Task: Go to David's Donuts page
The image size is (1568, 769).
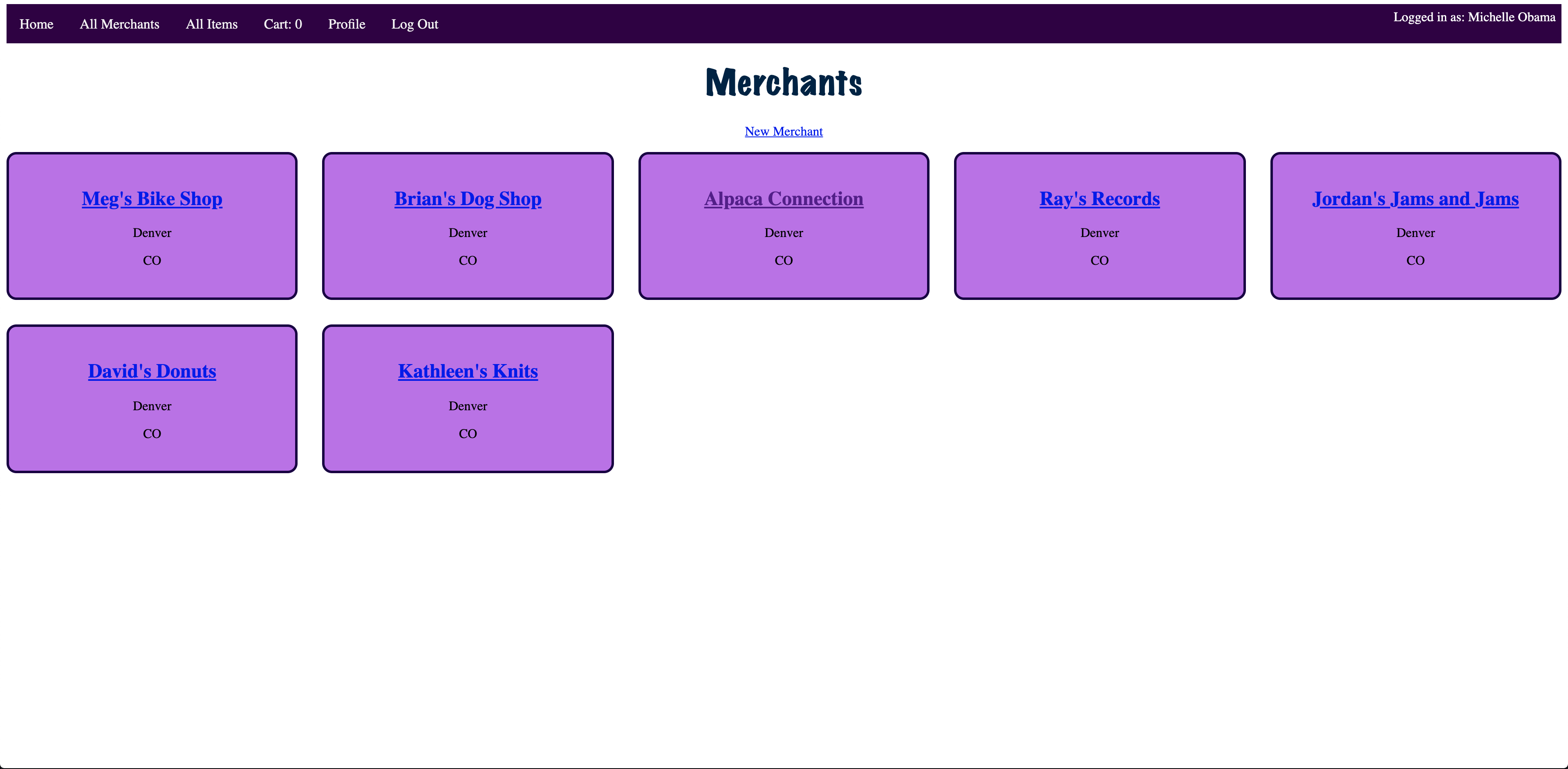Action: (152, 371)
